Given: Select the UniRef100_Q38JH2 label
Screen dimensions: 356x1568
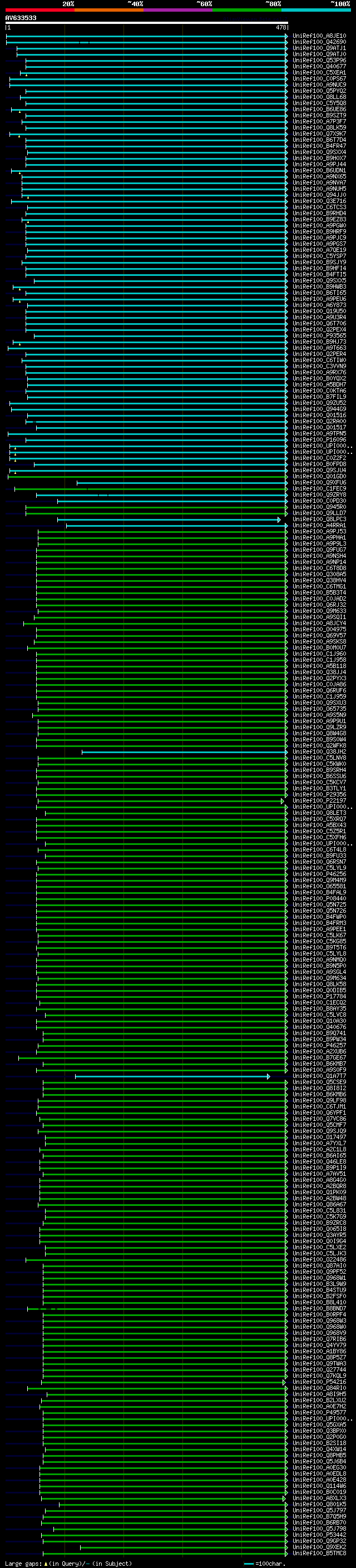Looking at the screenshot, I should 319,752.
